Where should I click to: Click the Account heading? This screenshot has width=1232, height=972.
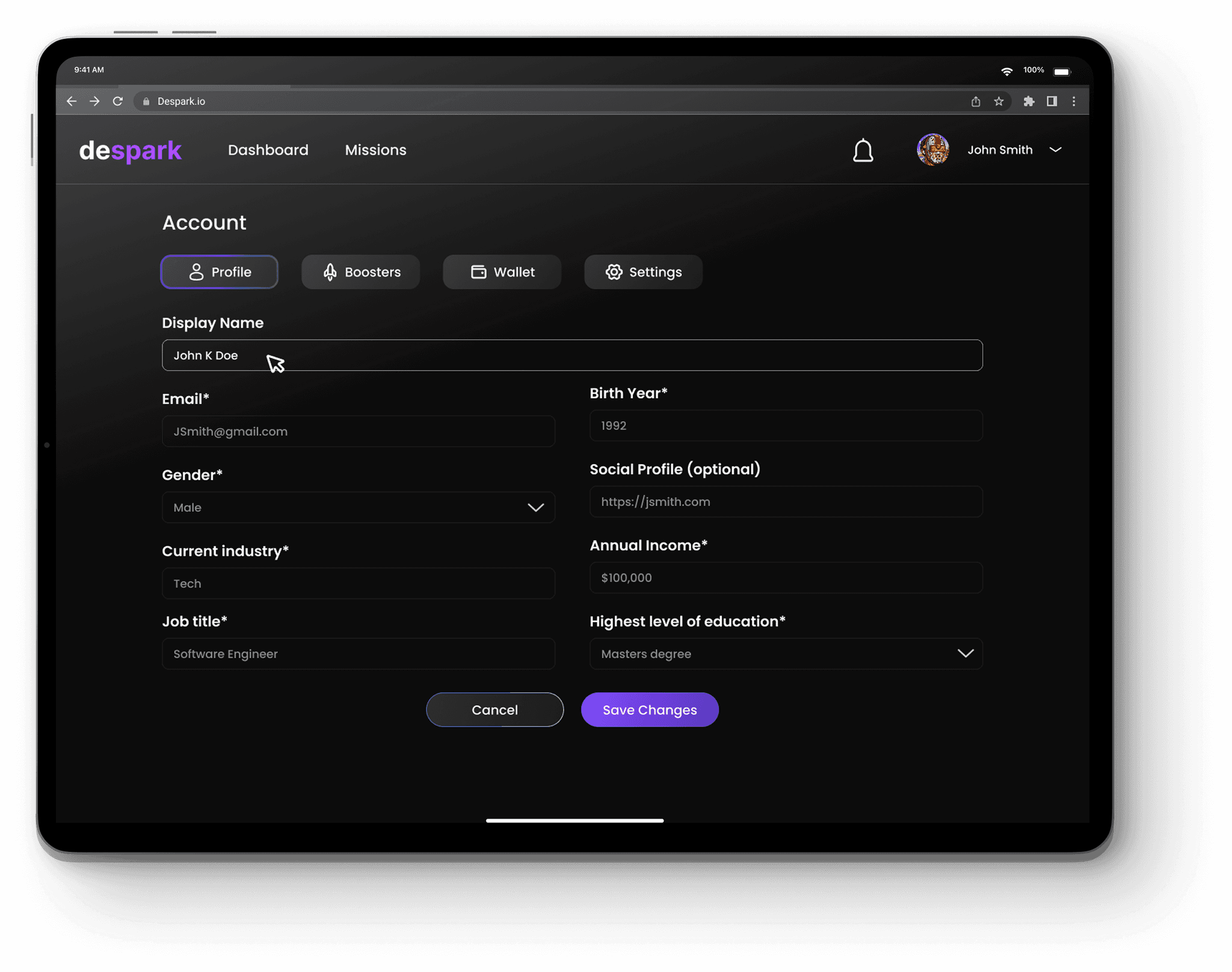[204, 223]
